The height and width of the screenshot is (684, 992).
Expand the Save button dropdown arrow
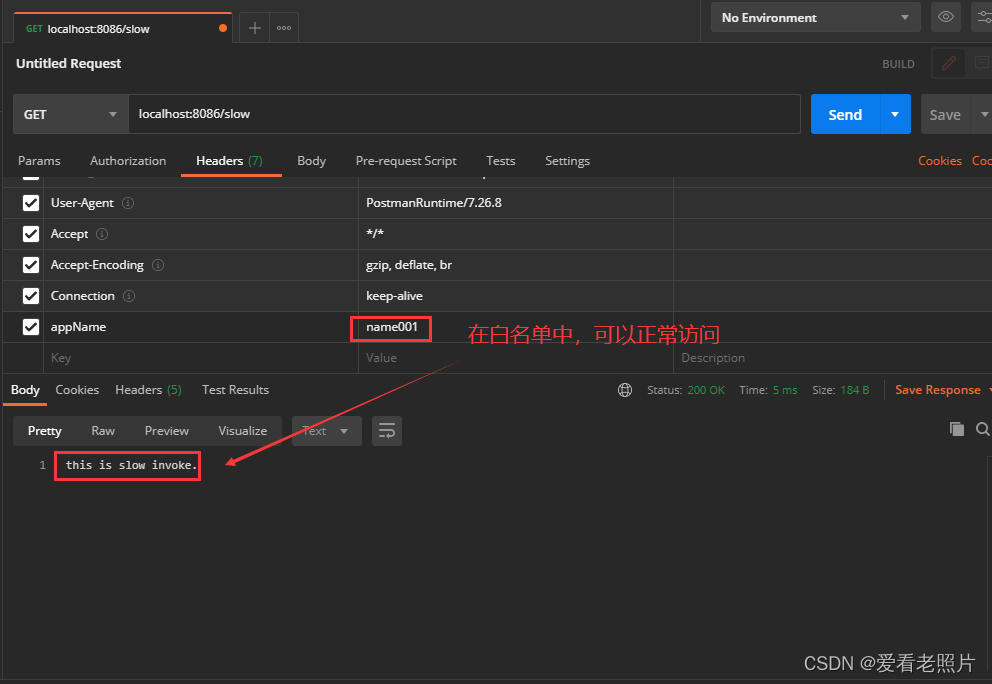click(x=984, y=115)
